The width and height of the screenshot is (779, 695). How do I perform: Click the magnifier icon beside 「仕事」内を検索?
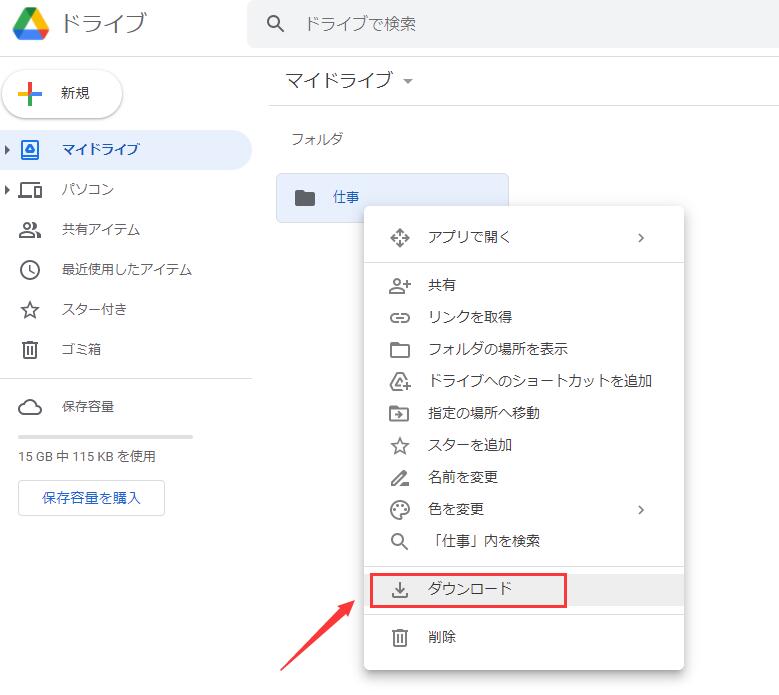(x=399, y=542)
